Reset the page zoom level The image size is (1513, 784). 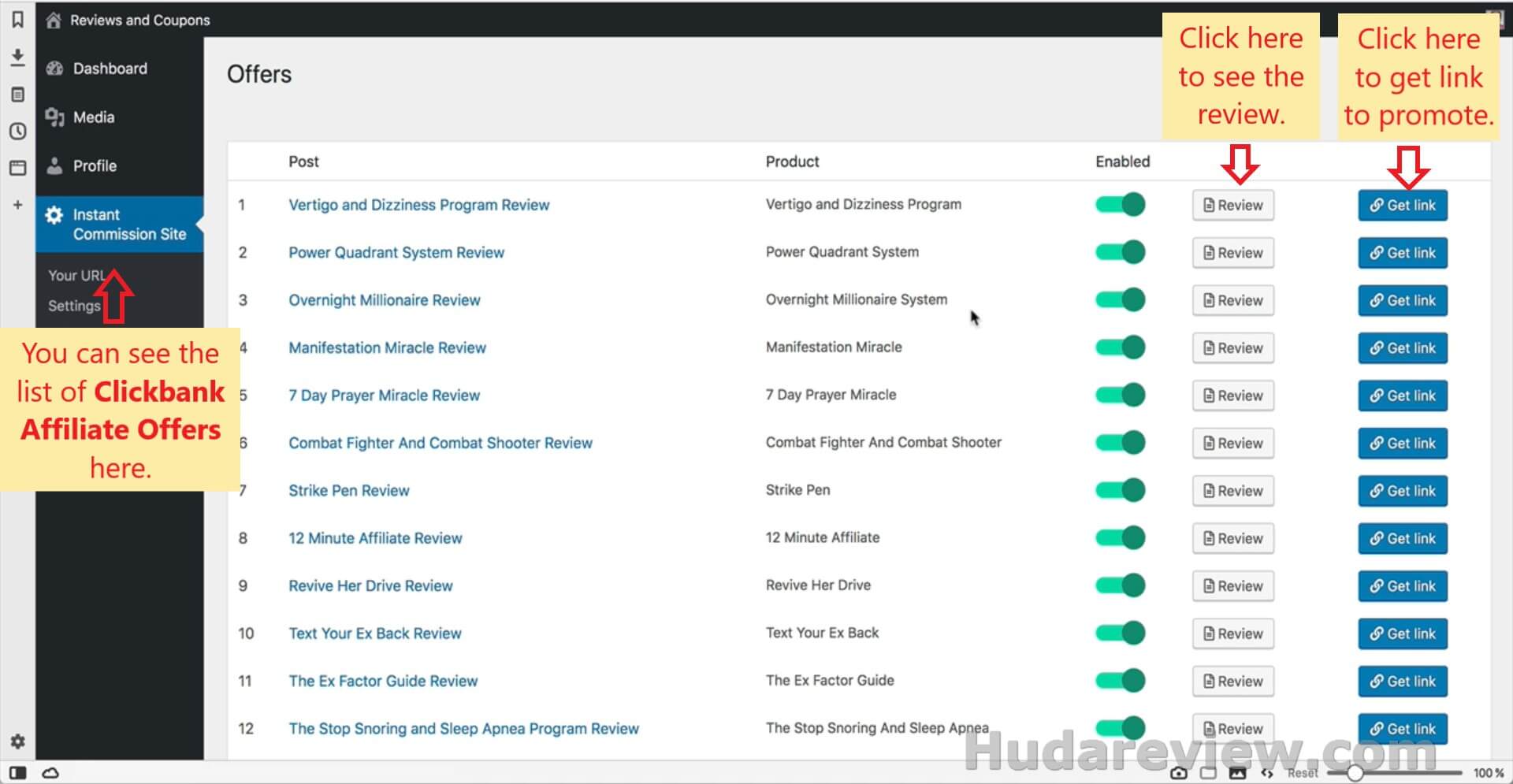tap(1303, 773)
